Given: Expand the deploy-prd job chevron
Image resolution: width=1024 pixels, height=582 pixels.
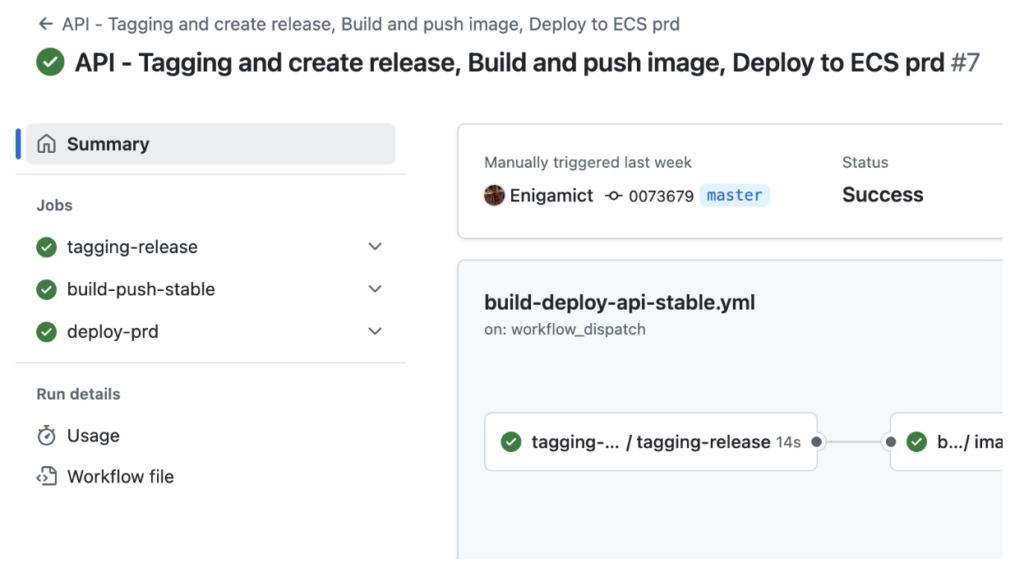Looking at the screenshot, I should [x=375, y=331].
